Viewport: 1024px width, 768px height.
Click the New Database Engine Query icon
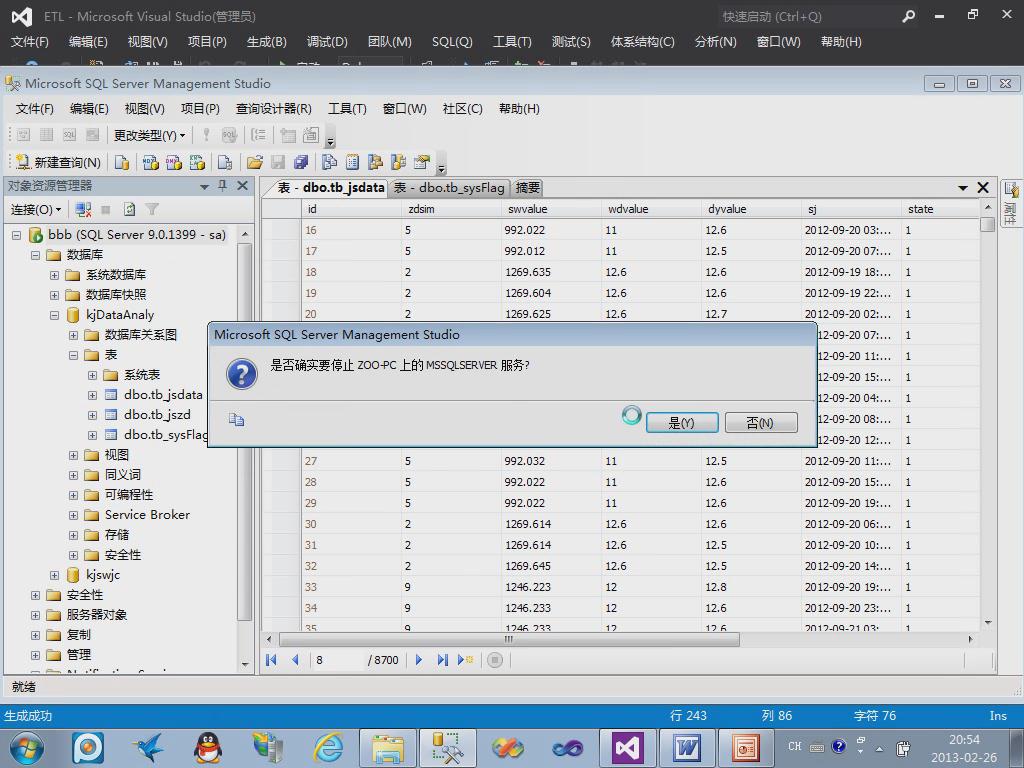point(121,162)
